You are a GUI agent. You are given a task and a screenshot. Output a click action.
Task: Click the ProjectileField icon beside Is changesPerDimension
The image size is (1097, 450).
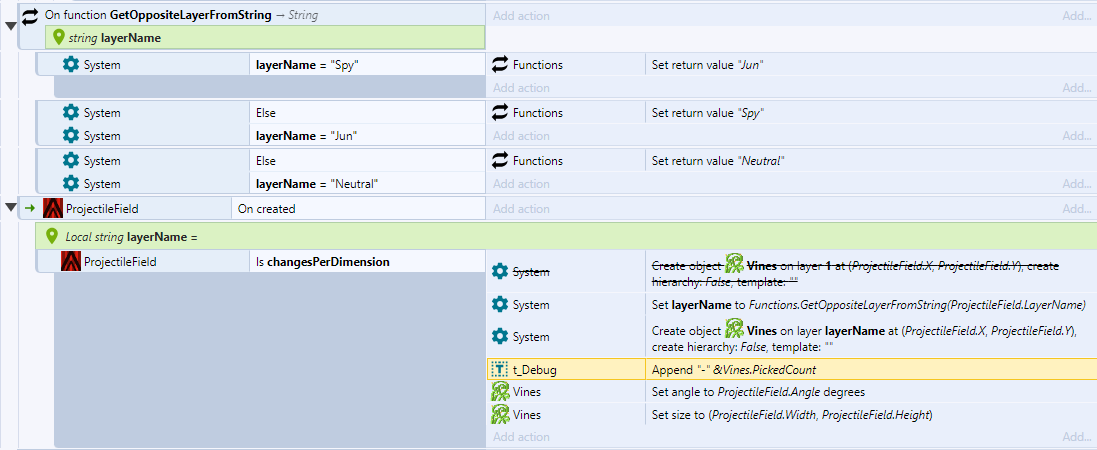pyautogui.click(x=71, y=262)
